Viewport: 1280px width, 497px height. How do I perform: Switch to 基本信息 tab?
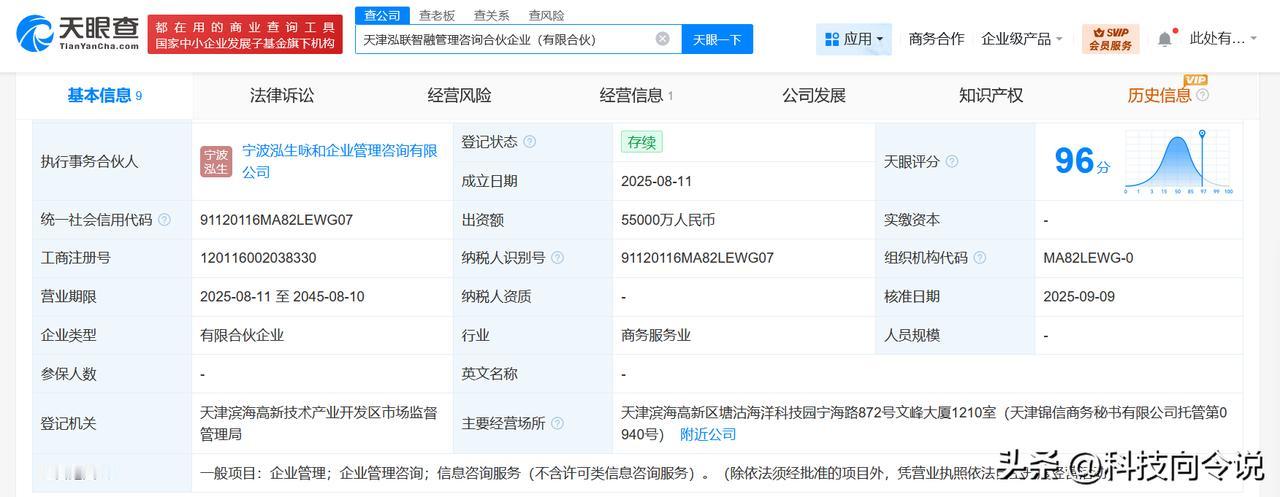click(105, 95)
